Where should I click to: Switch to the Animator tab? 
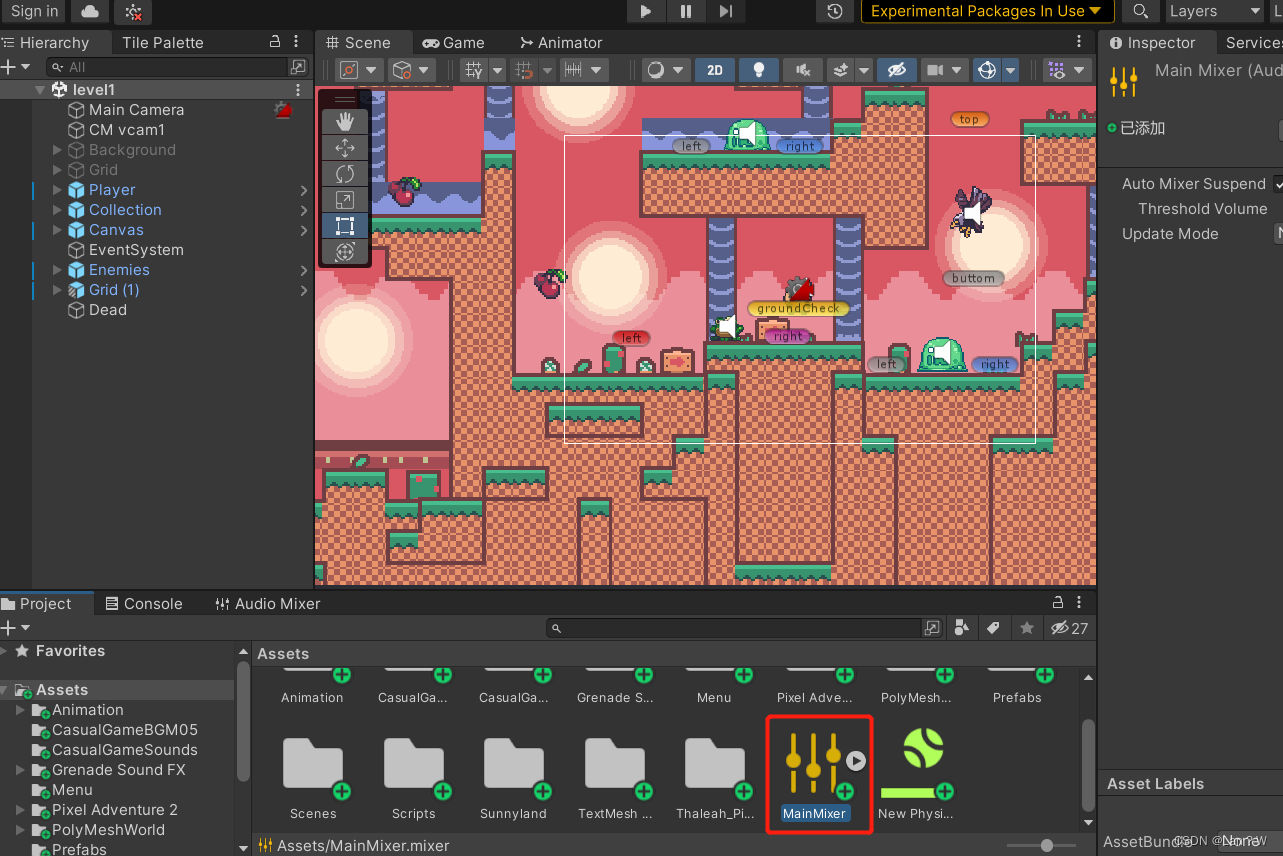coord(560,42)
